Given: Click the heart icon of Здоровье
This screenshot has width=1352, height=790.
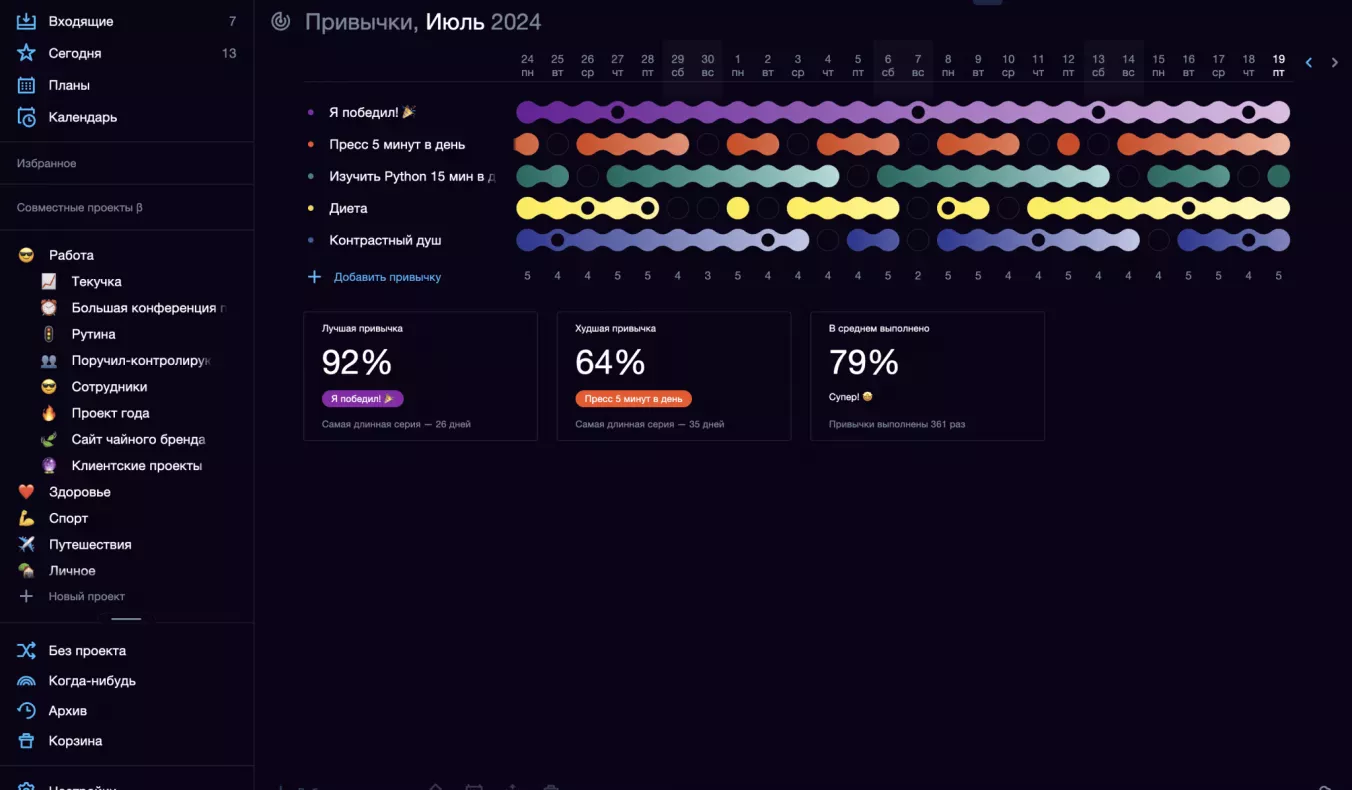Looking at the screenshot, I should coord(27,492).
